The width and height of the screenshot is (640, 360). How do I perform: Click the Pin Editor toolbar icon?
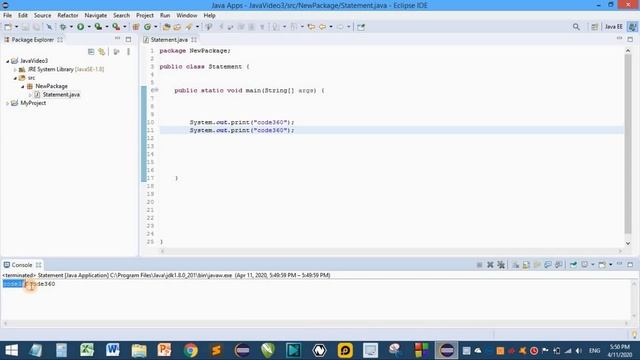coord(361,27)
